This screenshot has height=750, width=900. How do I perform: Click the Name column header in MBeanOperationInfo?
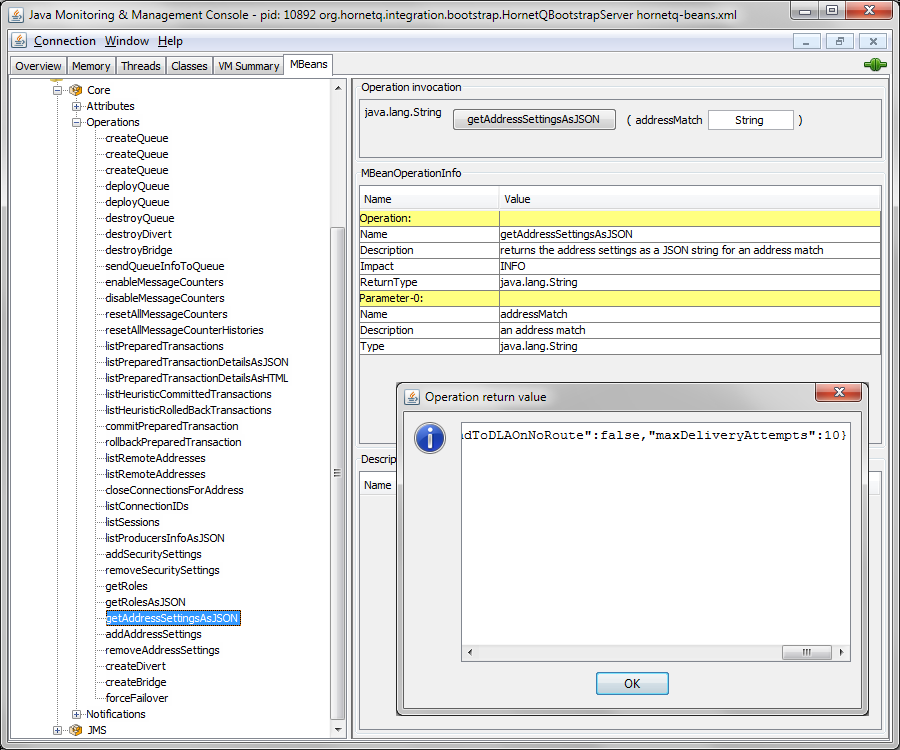[x=429, y=199]
